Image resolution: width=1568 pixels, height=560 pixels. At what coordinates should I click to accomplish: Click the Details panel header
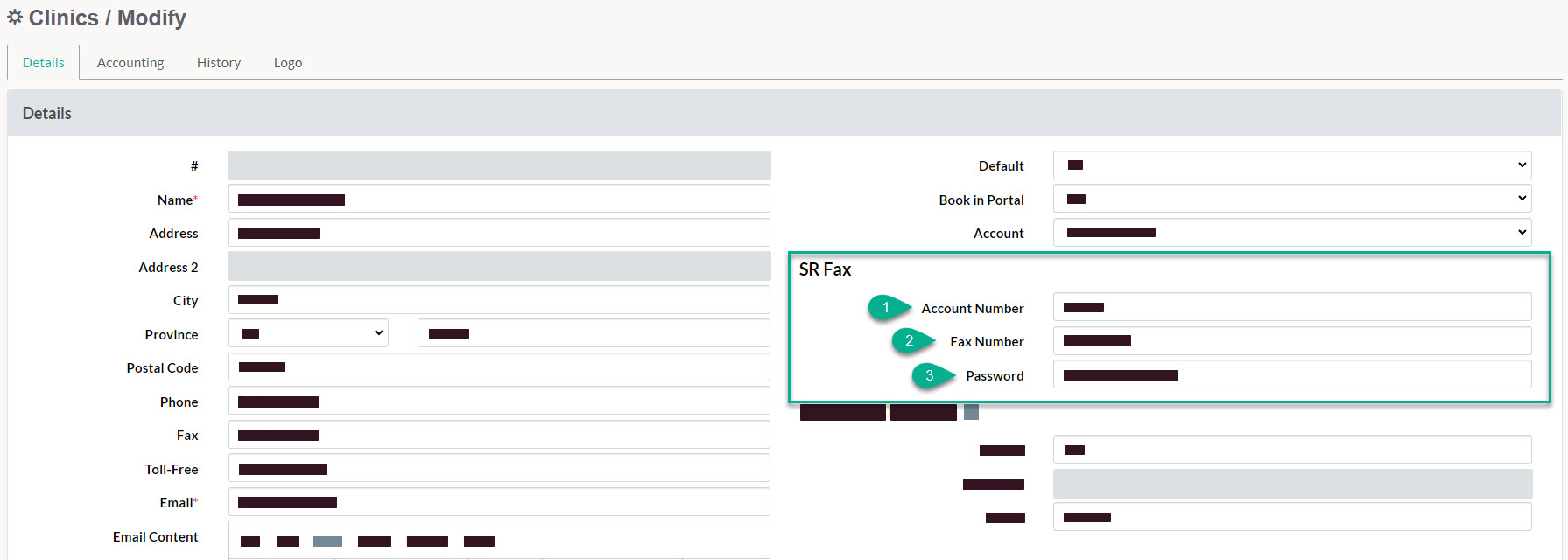click(x=784, y=113)
